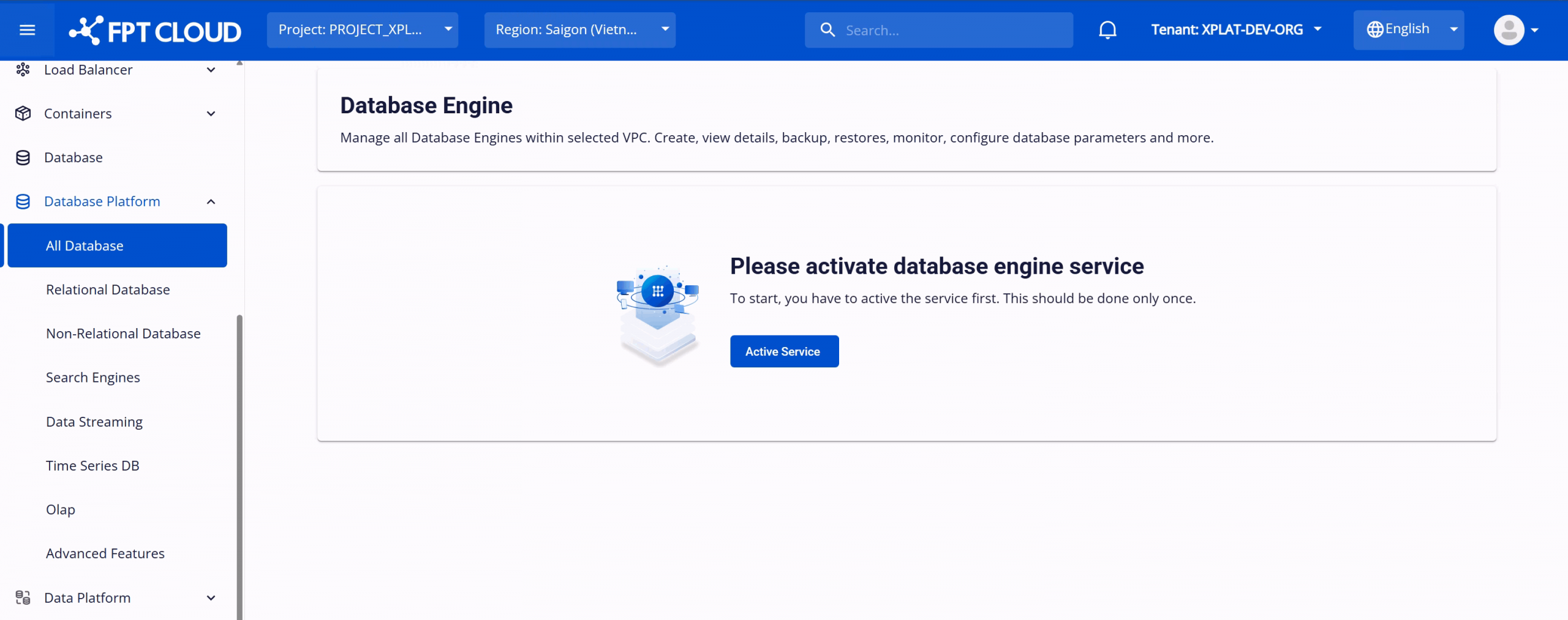Open the Search Engines menu item
The image size is (1568, 620).
coord(93,378)
